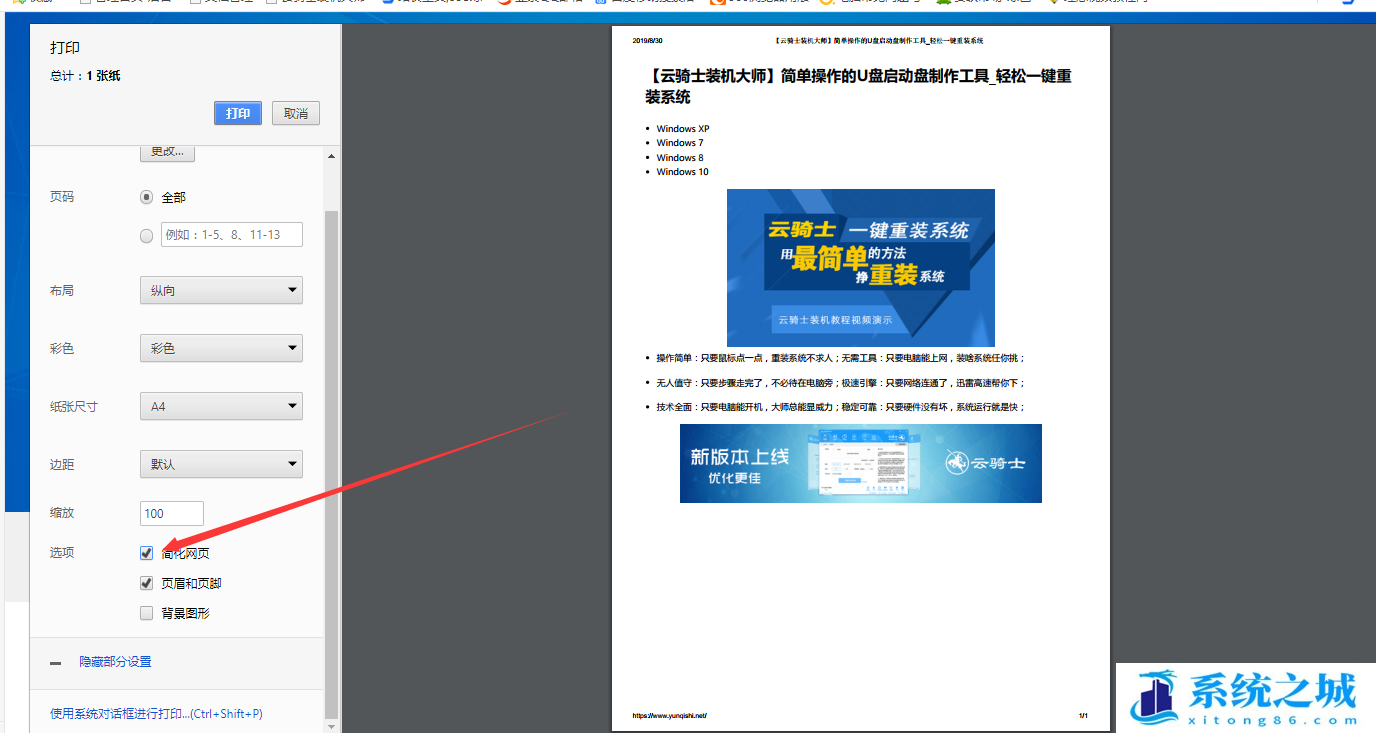Open the 边距 dropdown showing 默认
1376x733 pixels.
click(x=221, y=464)
